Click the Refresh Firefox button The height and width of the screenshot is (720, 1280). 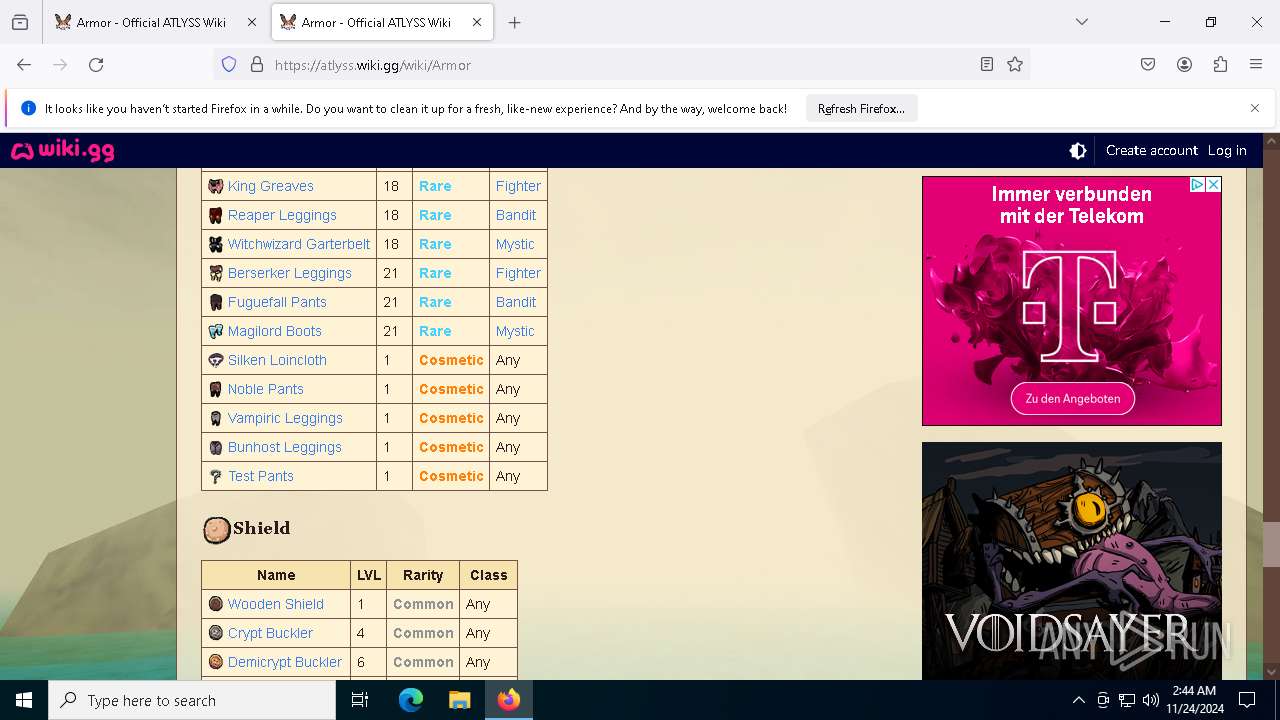click(861, 109)
